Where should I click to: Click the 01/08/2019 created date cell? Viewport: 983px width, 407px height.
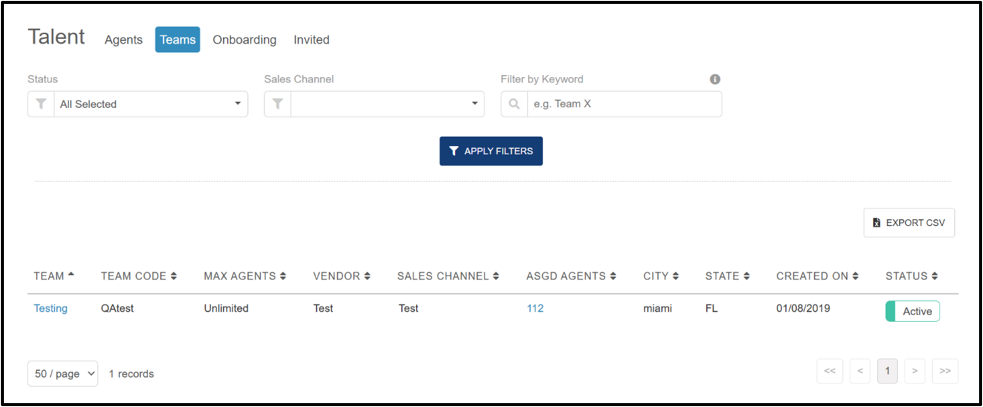tap(803, 309)
